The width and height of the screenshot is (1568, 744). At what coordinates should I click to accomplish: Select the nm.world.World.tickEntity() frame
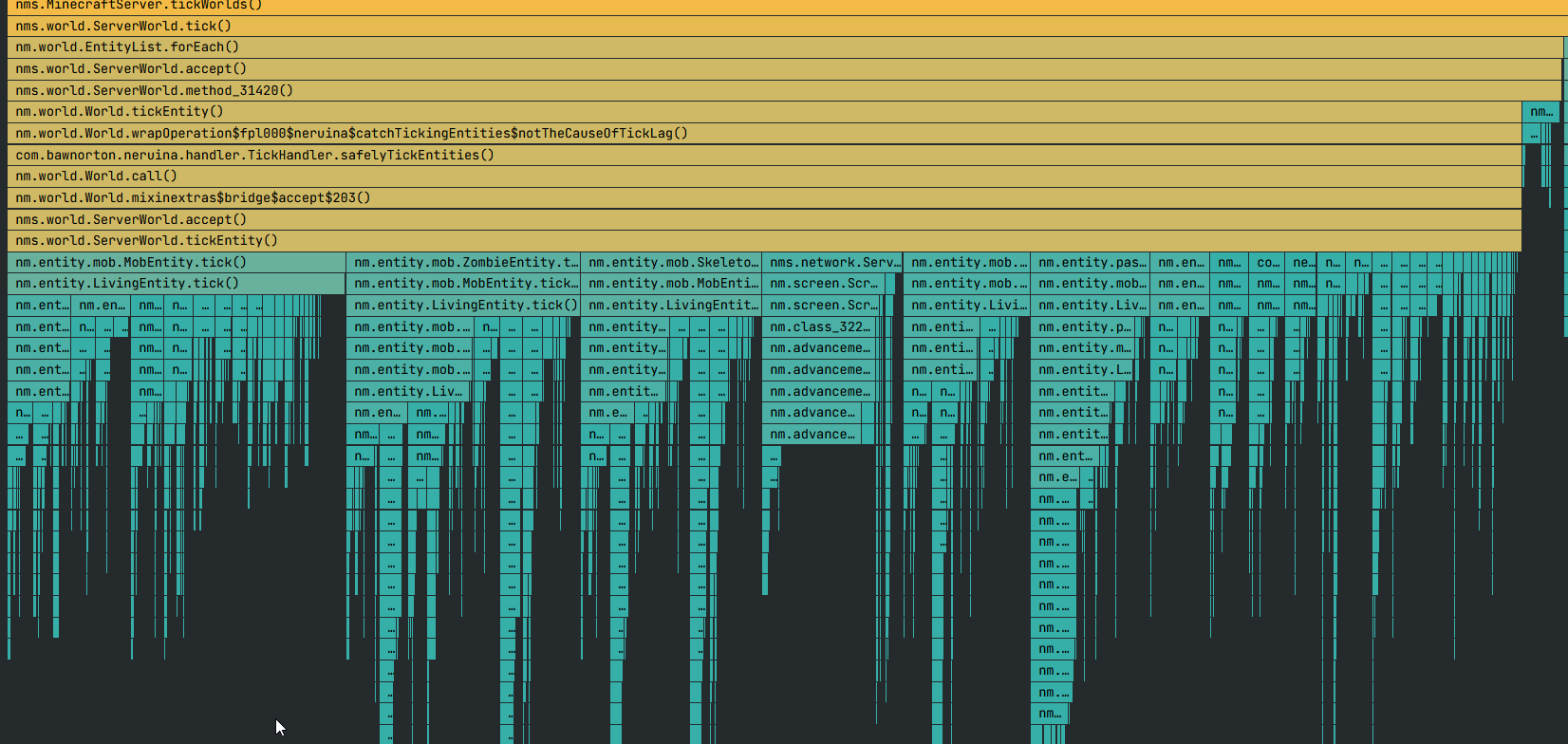coord(764,112)
